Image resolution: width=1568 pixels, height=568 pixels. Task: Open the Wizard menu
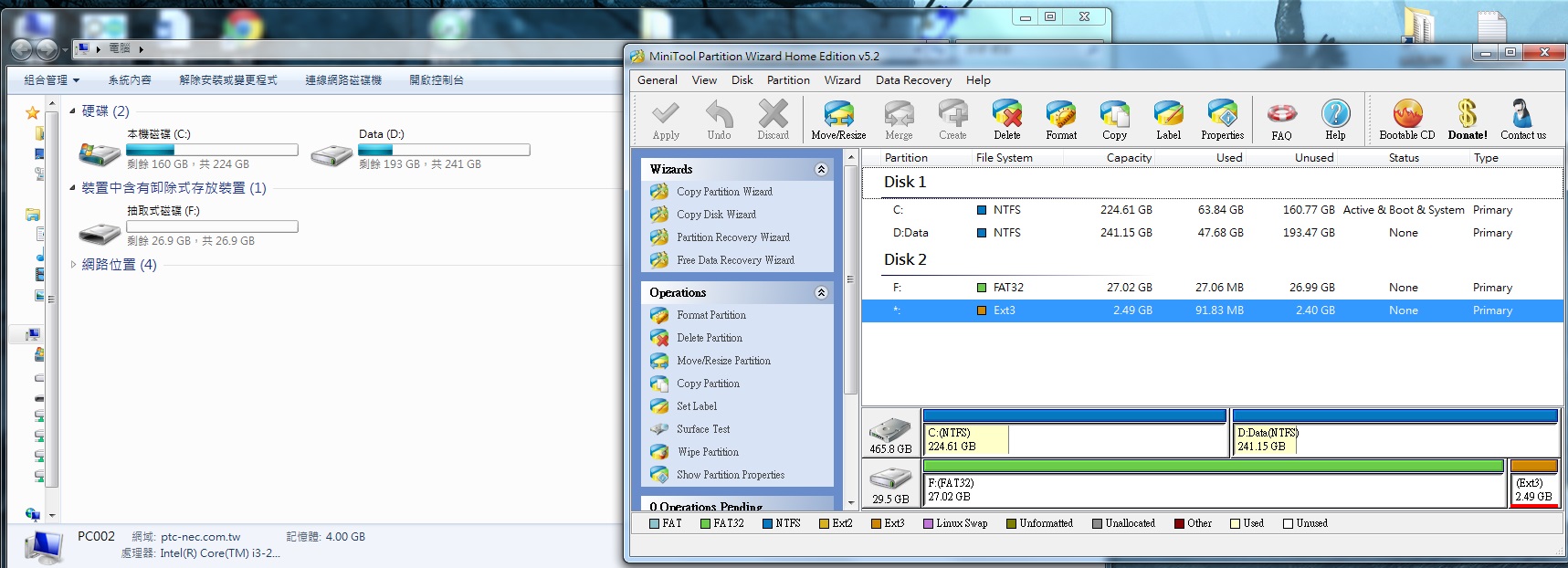(842, 80)
